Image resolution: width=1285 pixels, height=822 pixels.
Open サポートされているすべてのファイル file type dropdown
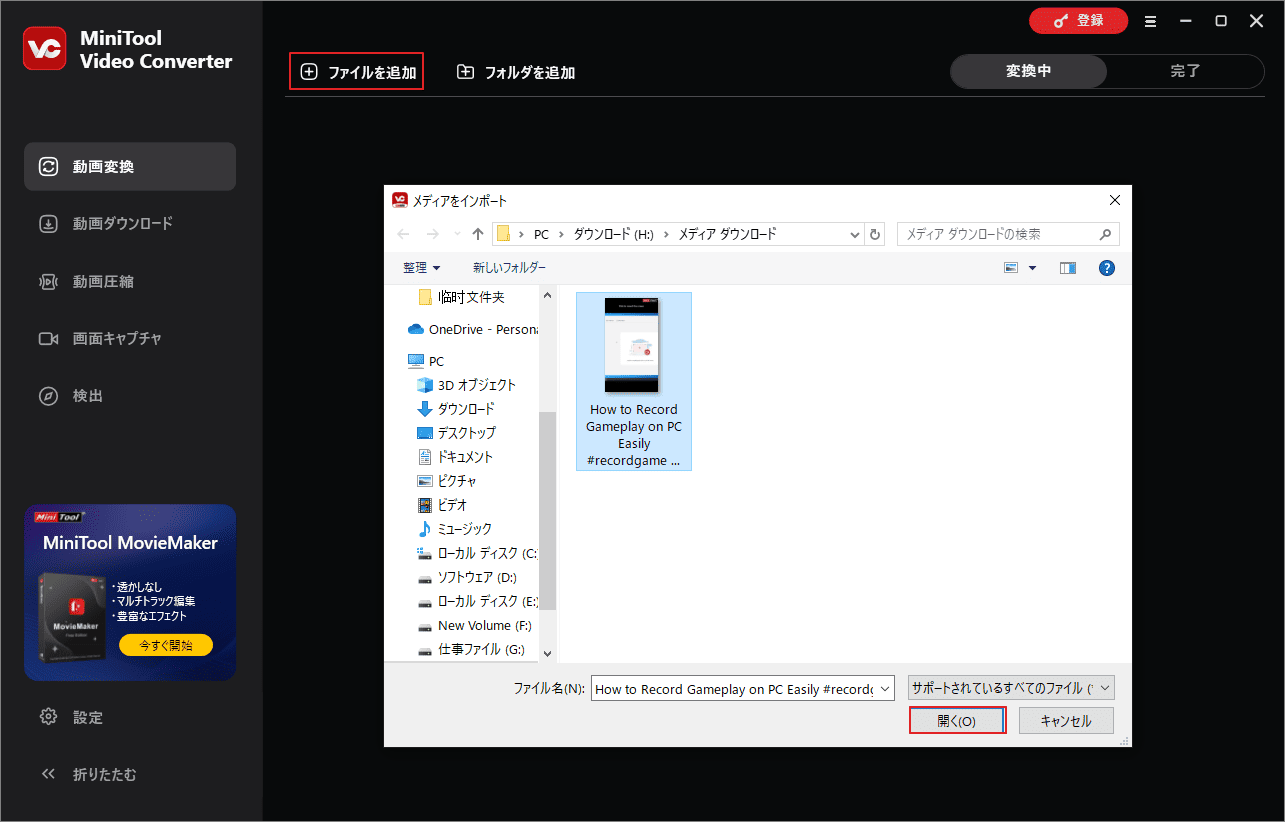1011,688
